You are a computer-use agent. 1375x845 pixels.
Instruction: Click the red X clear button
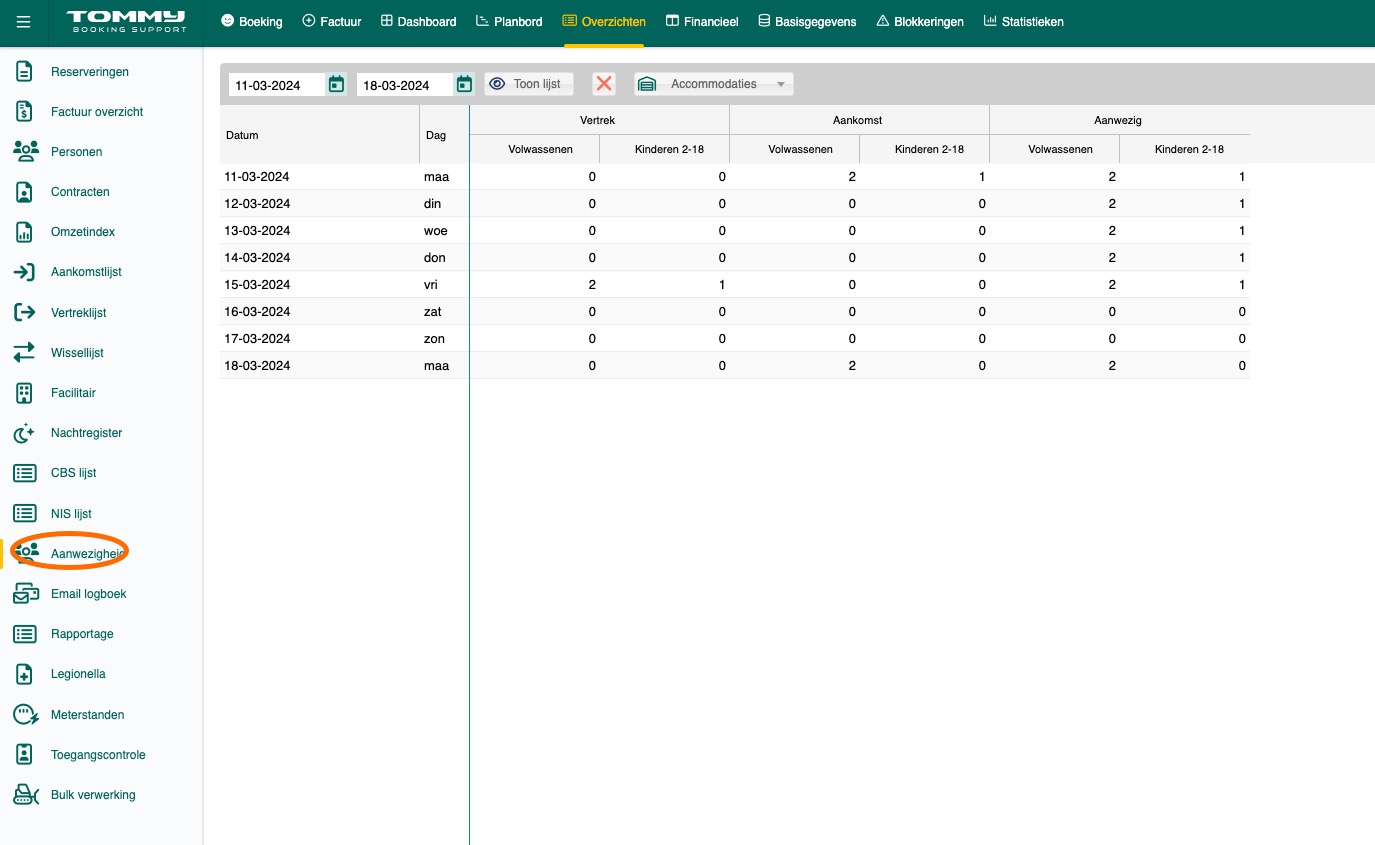tap(604, 84)
